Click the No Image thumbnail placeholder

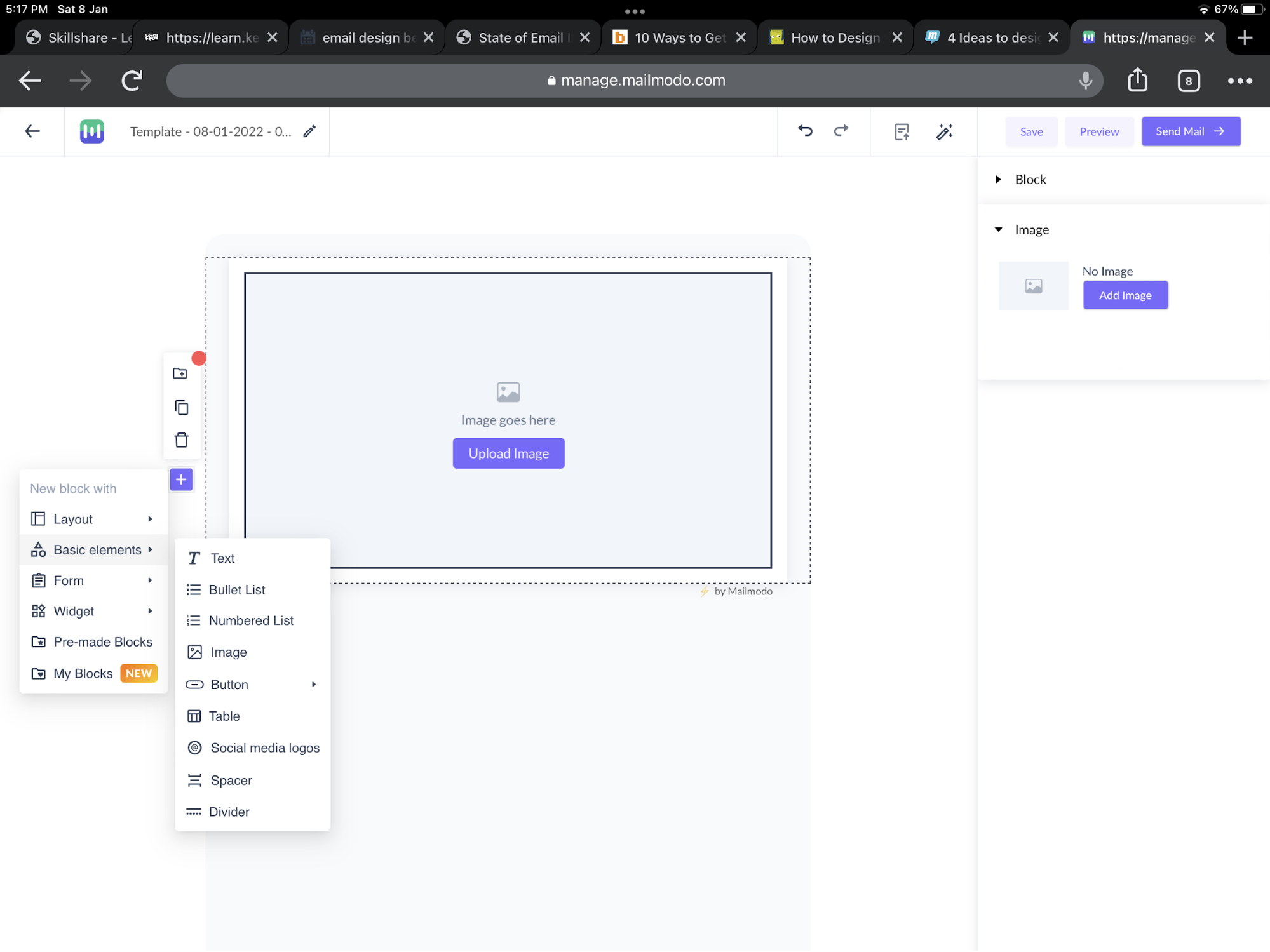[x=1034, y=286]
